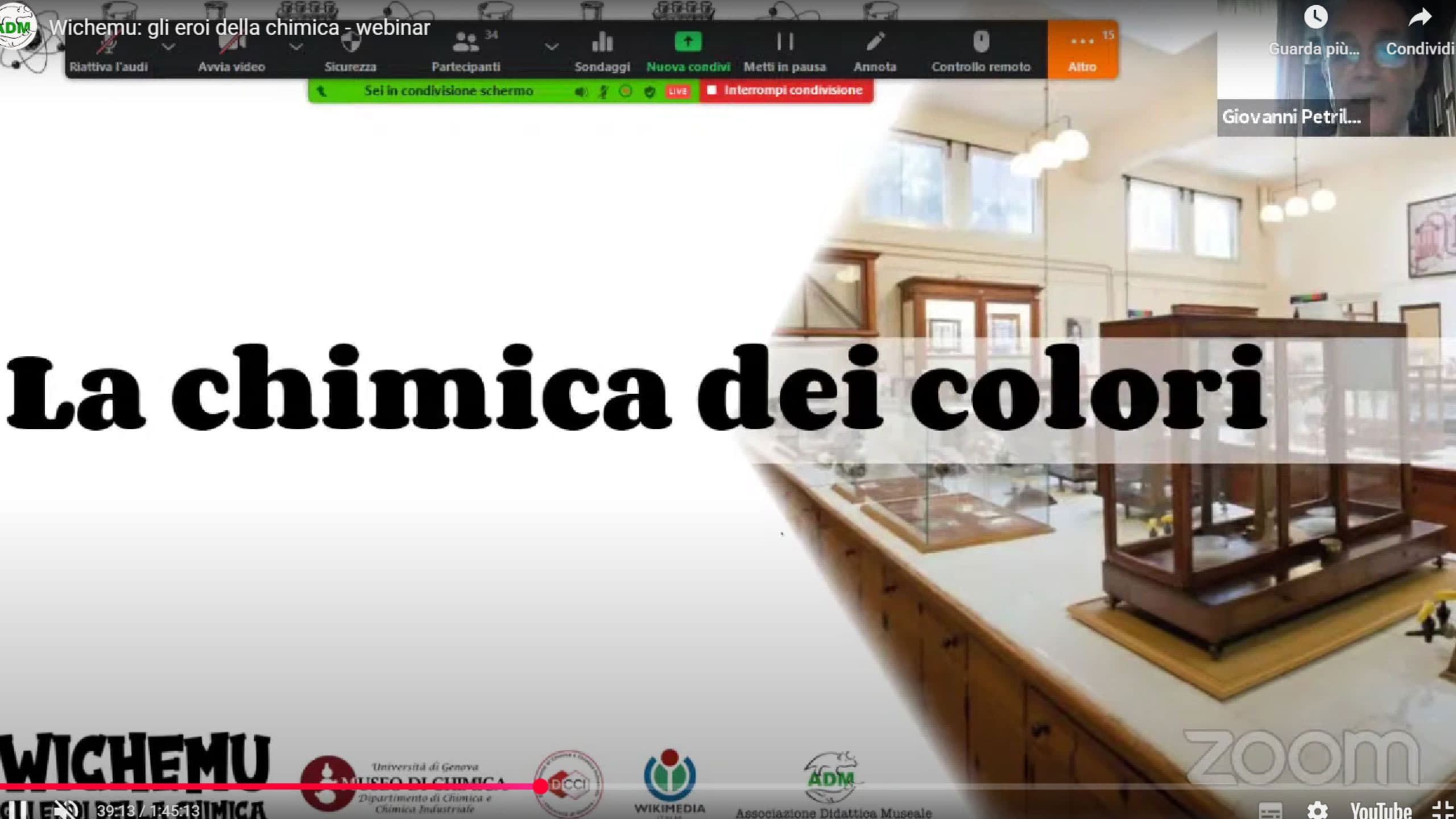Image resolution: width=1456 pixels, height=819 pixels.
Task: Expand the audio options chevron next to the microphone
Action: (168, 47)
